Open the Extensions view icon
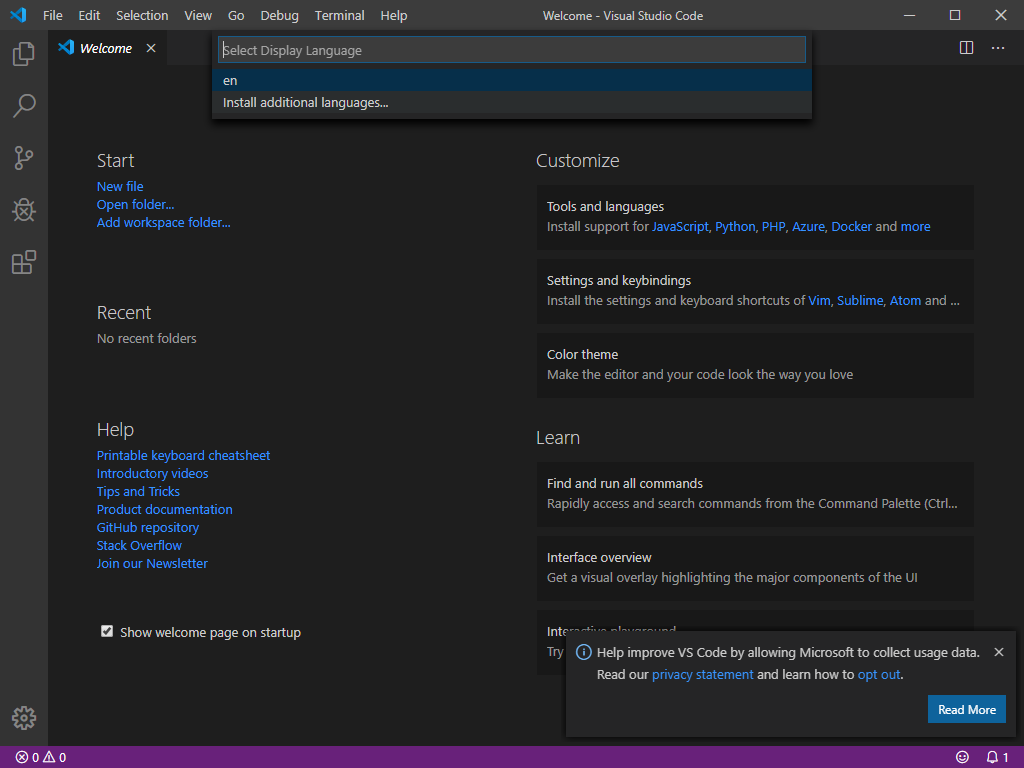Screen dimensions: 1024x768 pyautogui.click(x=24, y=262)
